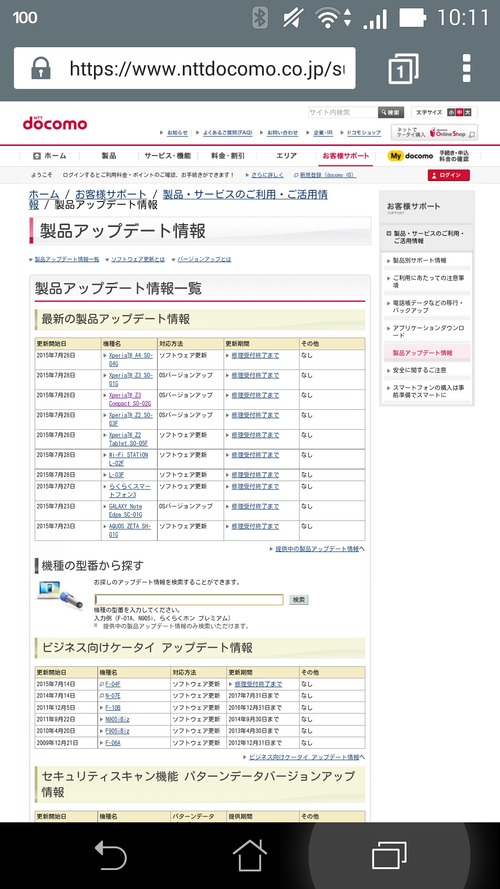Jump to バージョンアップとは anchor link

204,259
